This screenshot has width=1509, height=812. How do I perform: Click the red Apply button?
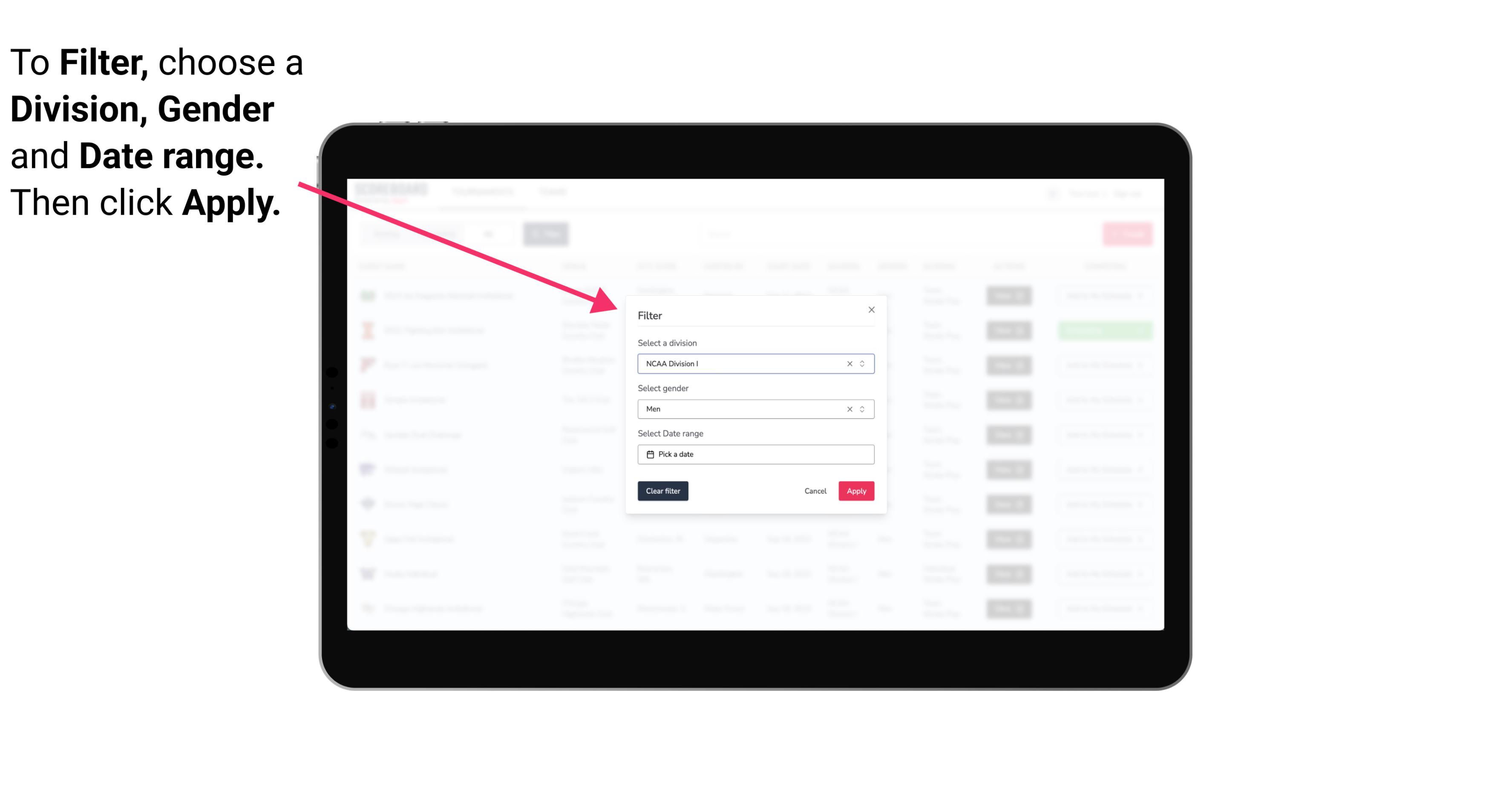[x=856, y=491]
